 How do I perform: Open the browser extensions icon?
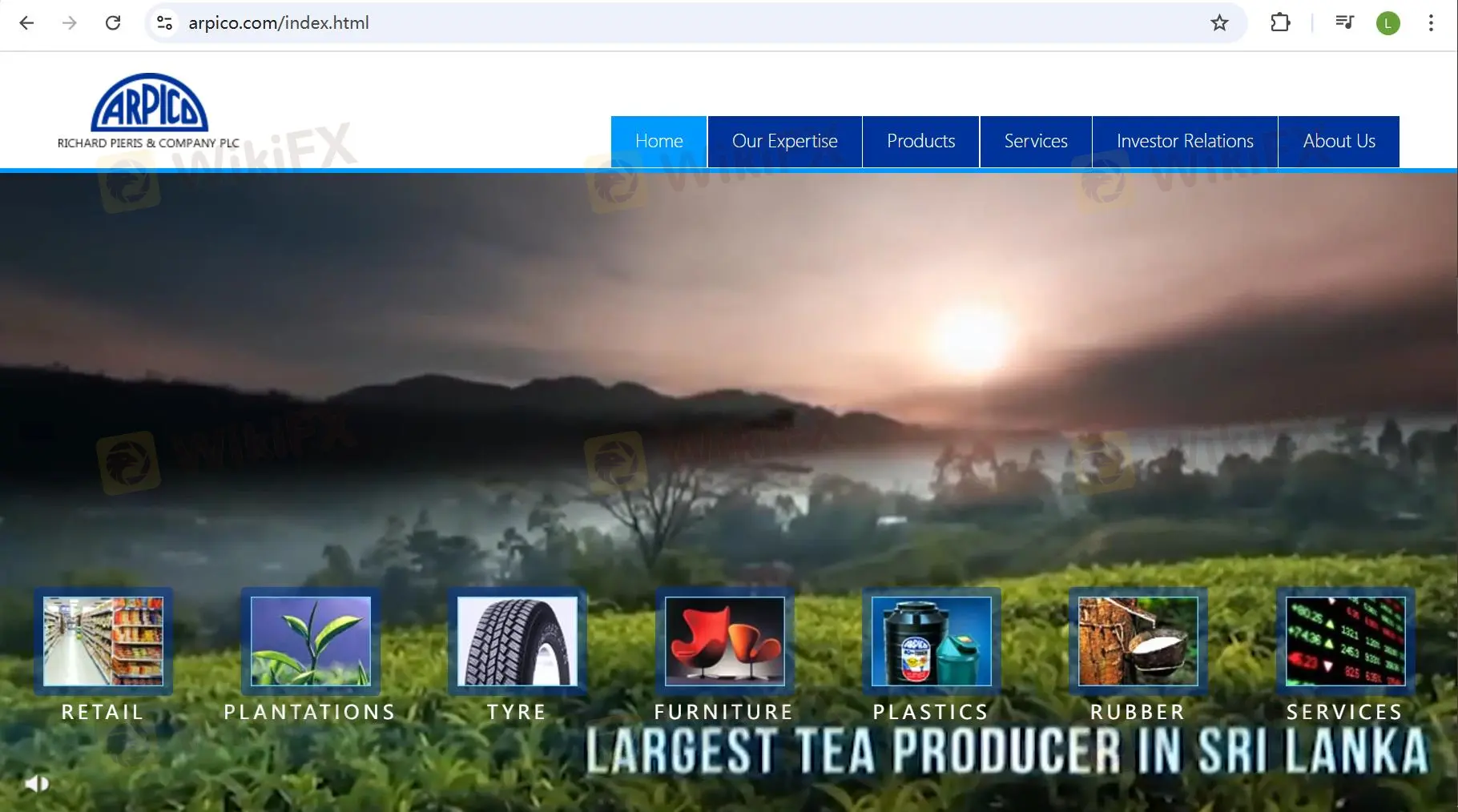[1279, 23]
